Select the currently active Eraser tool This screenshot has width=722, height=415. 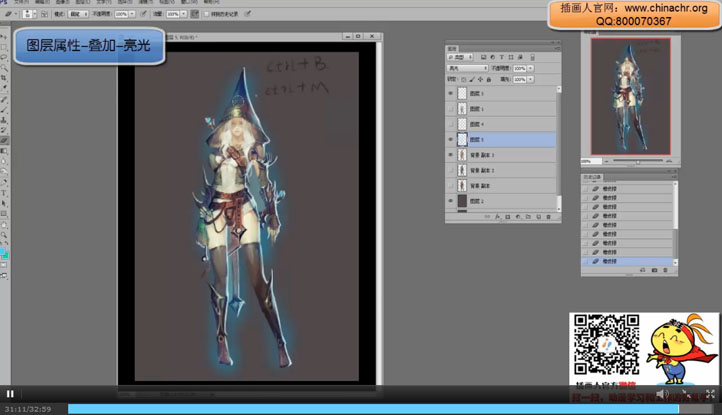[x=4, y=140]
